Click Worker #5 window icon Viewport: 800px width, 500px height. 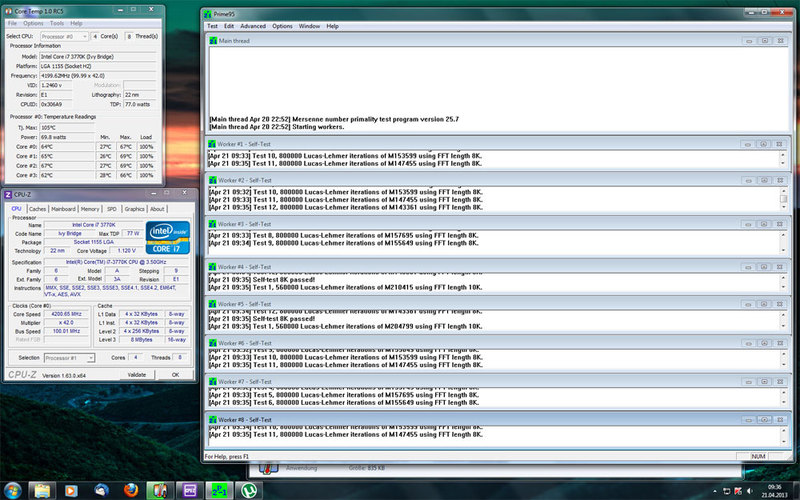coord(212,304)
